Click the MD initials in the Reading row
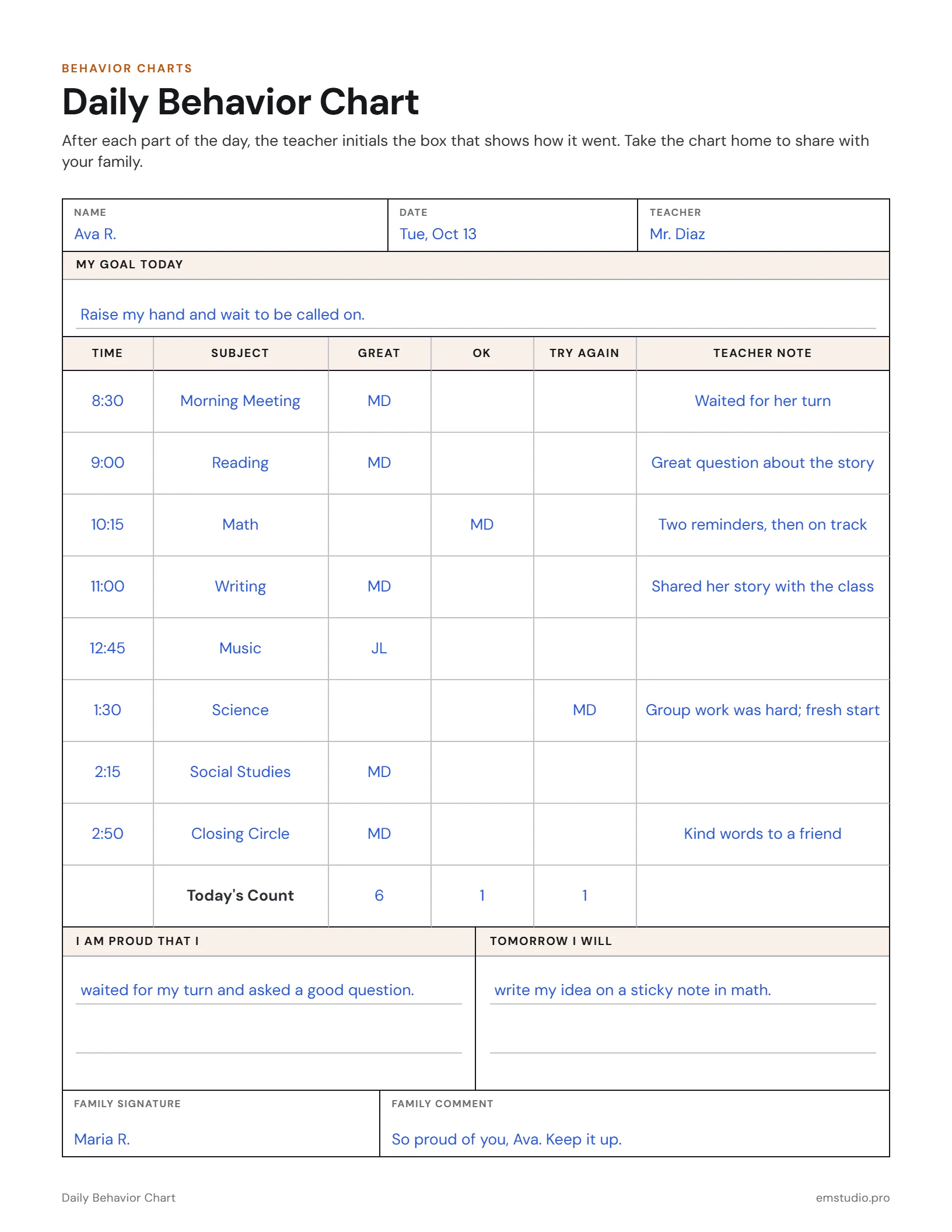The width and height of the screenshot is (952, 1232). pyautogui.click(x=379, y=463)
